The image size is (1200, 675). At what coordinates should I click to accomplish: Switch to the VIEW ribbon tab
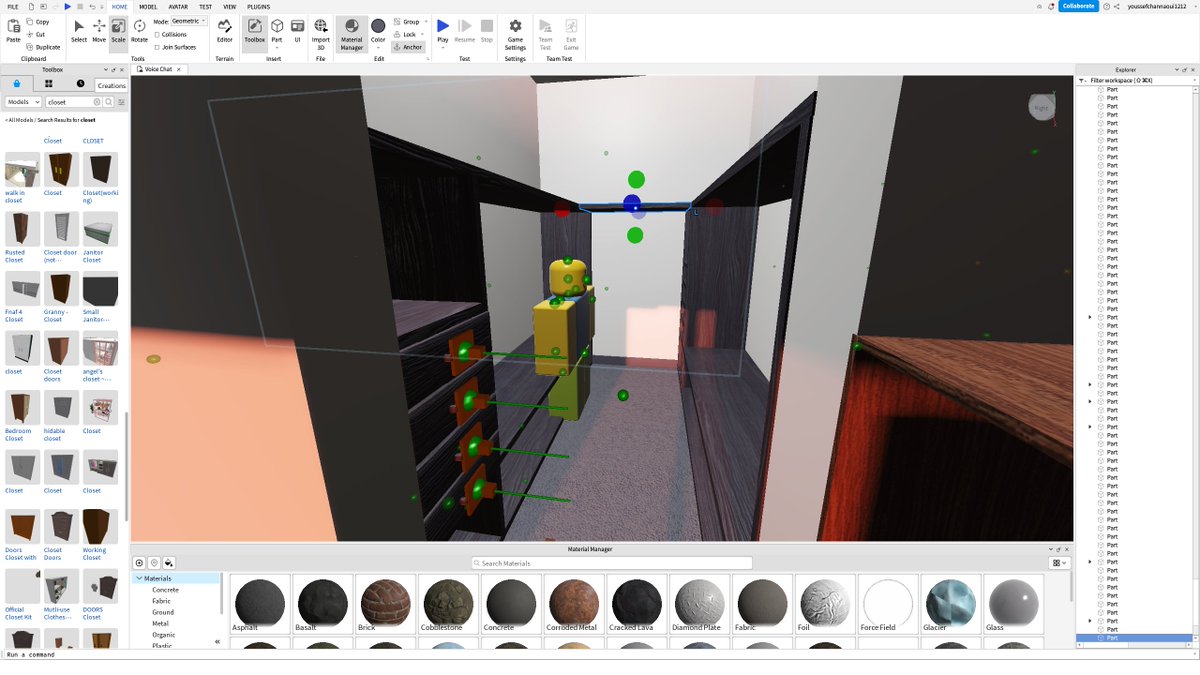(x=229, y=6)
